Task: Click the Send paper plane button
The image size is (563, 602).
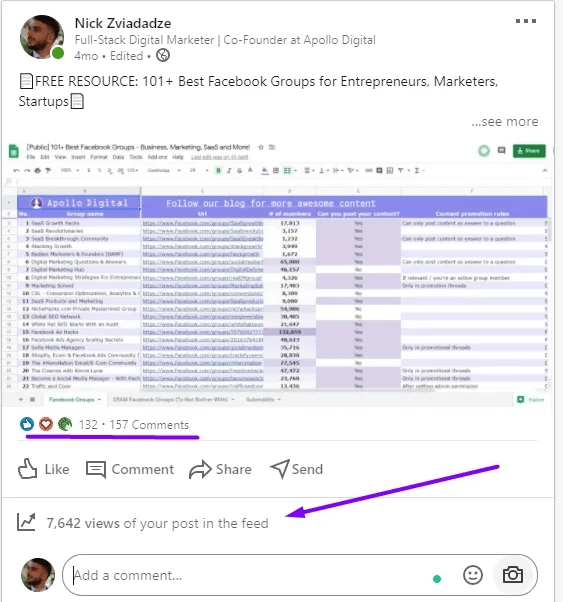Action: 296,469
